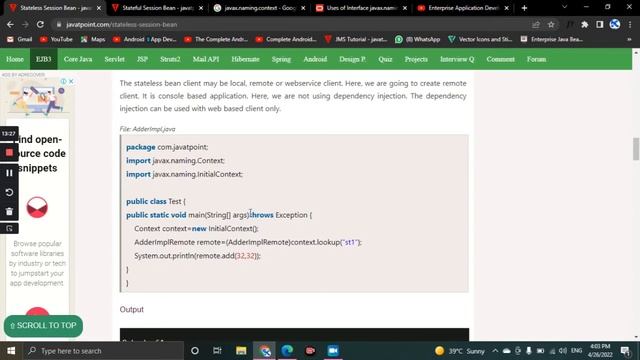Open the Servlet menu item
The image size is (640, 360).
[x=114, y=59]
